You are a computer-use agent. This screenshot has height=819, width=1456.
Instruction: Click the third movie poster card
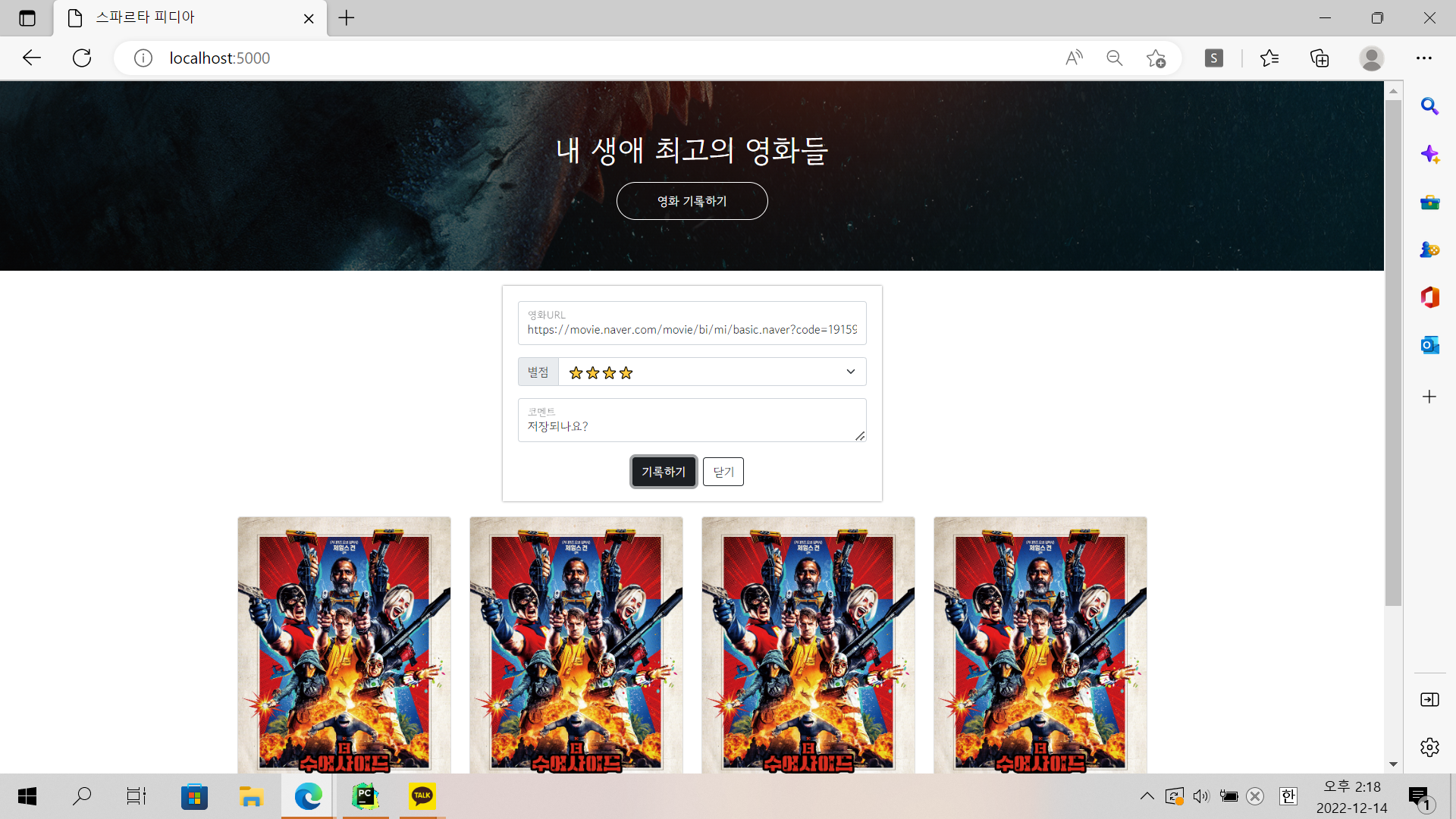click(x=808, y=645)
